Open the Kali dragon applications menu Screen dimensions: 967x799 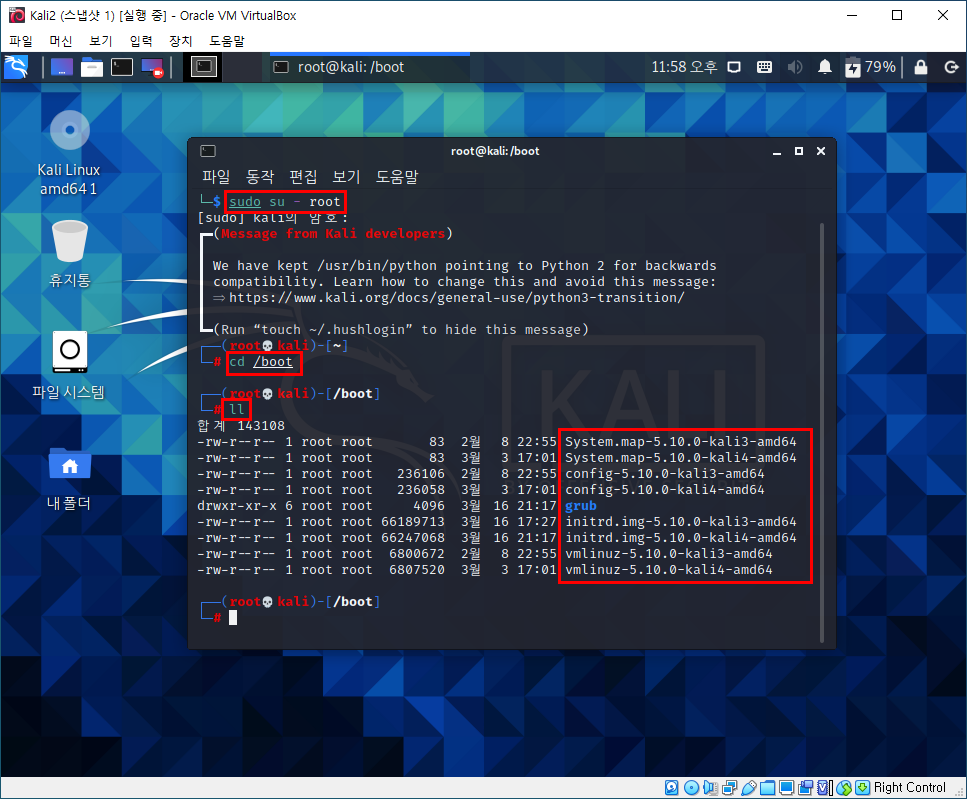pyautogui.click(x=16, y=67)
